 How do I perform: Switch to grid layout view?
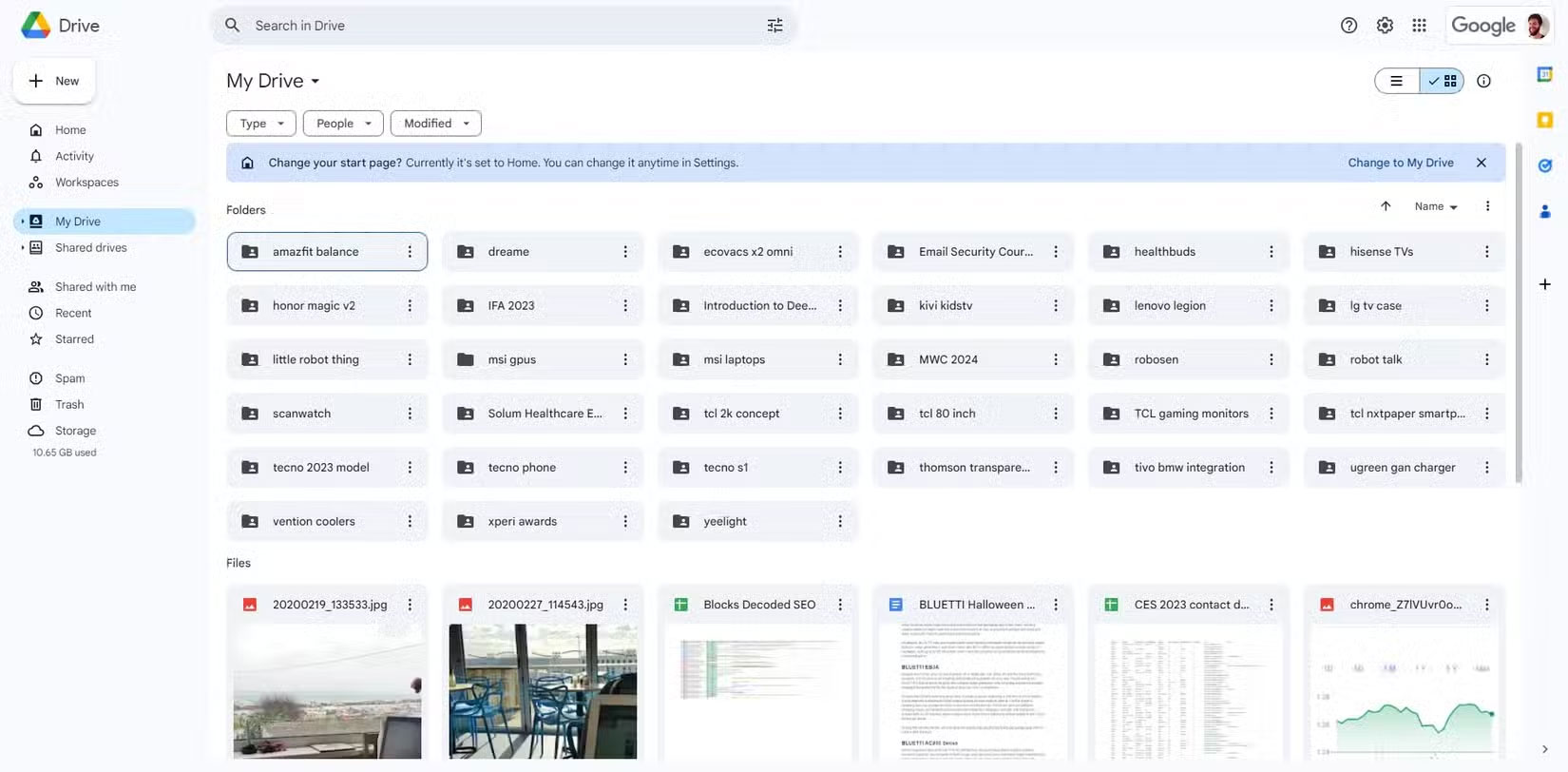click(x=1443, y=81)
